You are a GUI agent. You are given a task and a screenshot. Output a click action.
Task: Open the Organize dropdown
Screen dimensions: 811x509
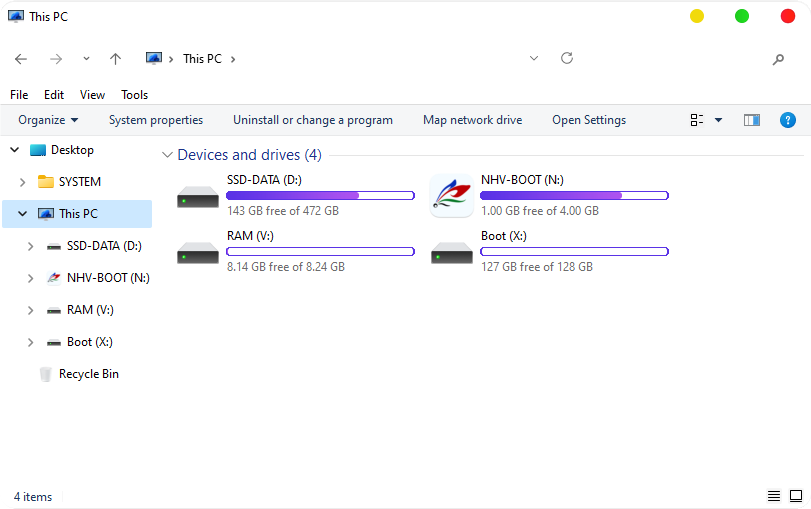coord(48,120)
